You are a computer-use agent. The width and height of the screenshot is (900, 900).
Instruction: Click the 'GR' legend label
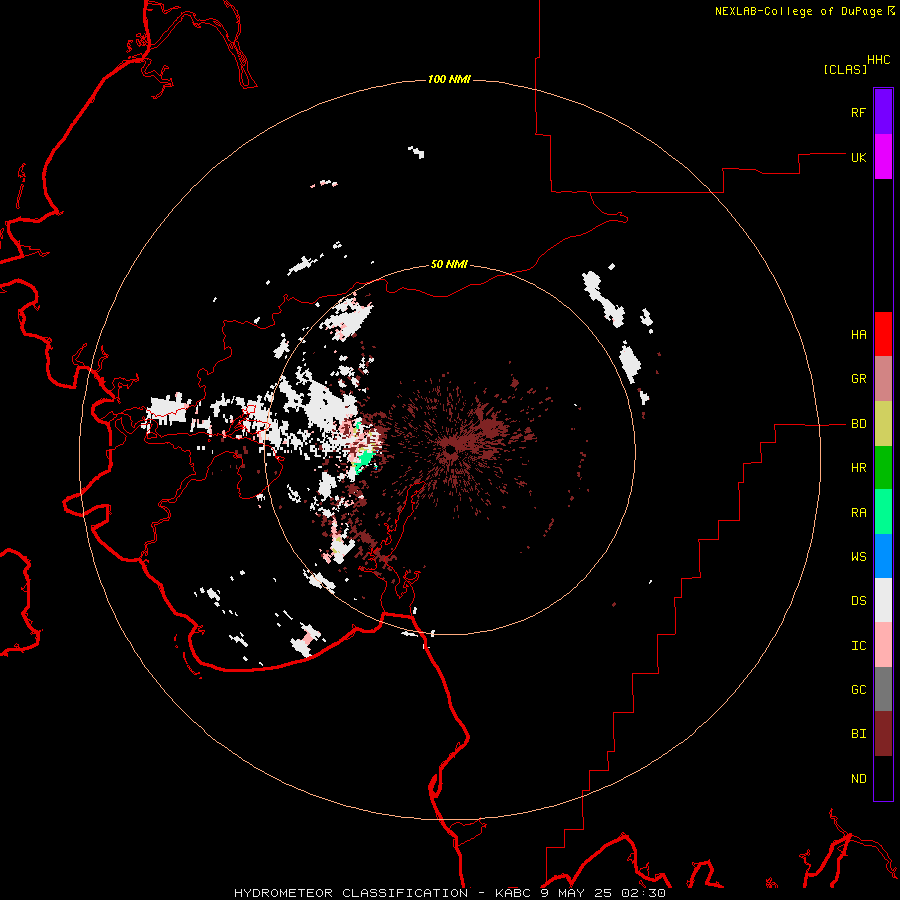[858, 379]
